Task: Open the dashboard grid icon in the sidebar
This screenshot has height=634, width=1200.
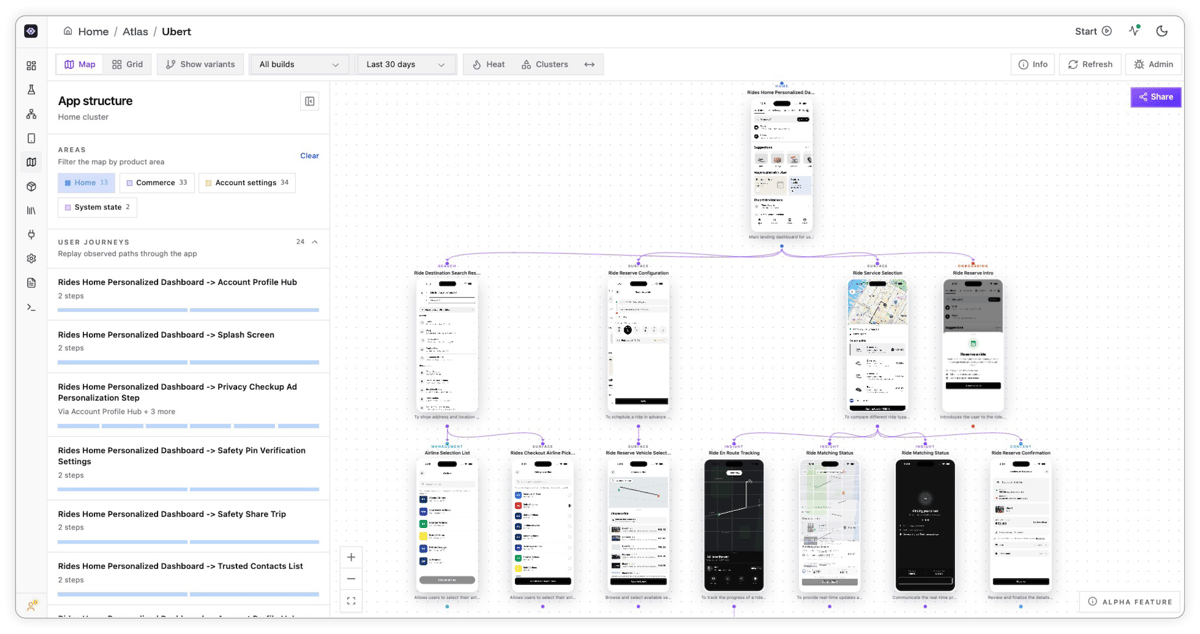Action: pyautogui.click(x=31, y=66)
